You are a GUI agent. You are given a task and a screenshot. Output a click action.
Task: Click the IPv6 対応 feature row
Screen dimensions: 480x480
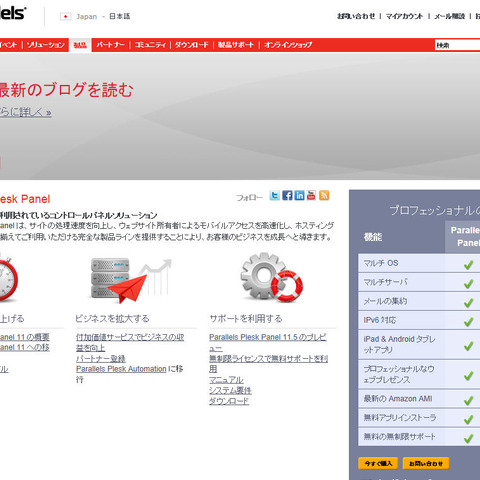pyautogui.click(x=419, y=320)
